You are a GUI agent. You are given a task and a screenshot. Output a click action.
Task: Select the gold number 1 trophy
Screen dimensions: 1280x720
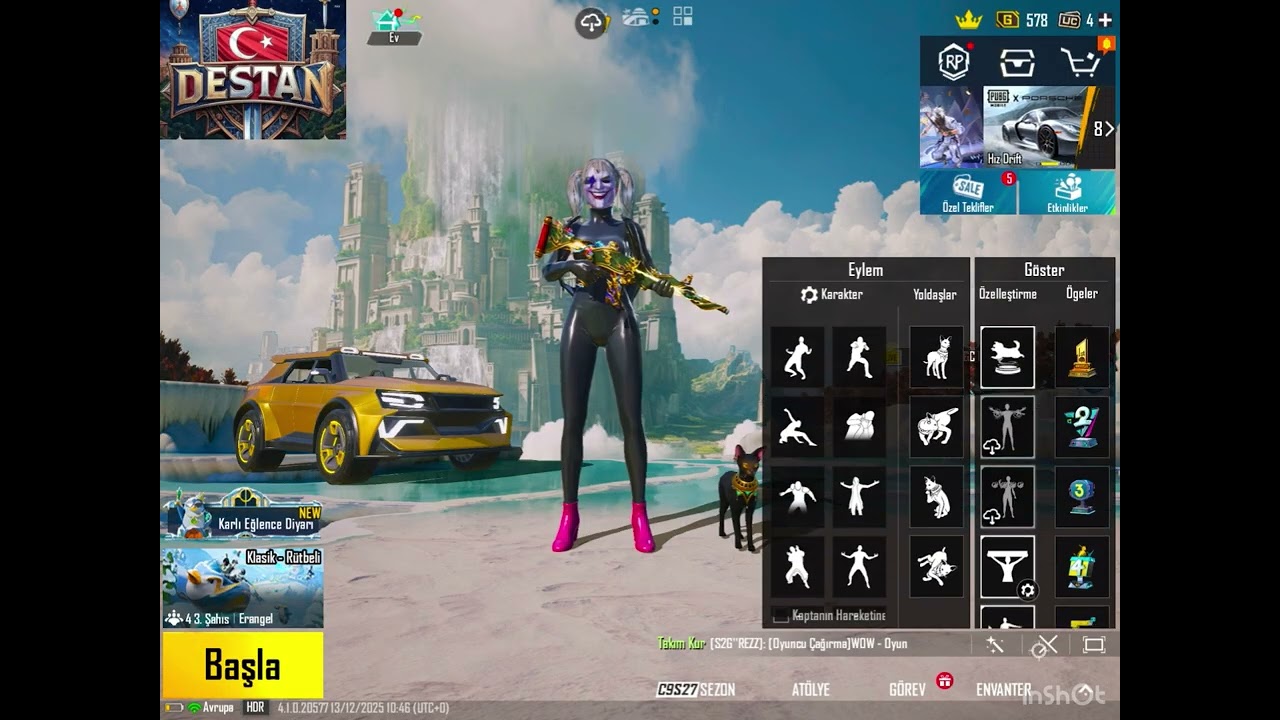coord(1082,357)
